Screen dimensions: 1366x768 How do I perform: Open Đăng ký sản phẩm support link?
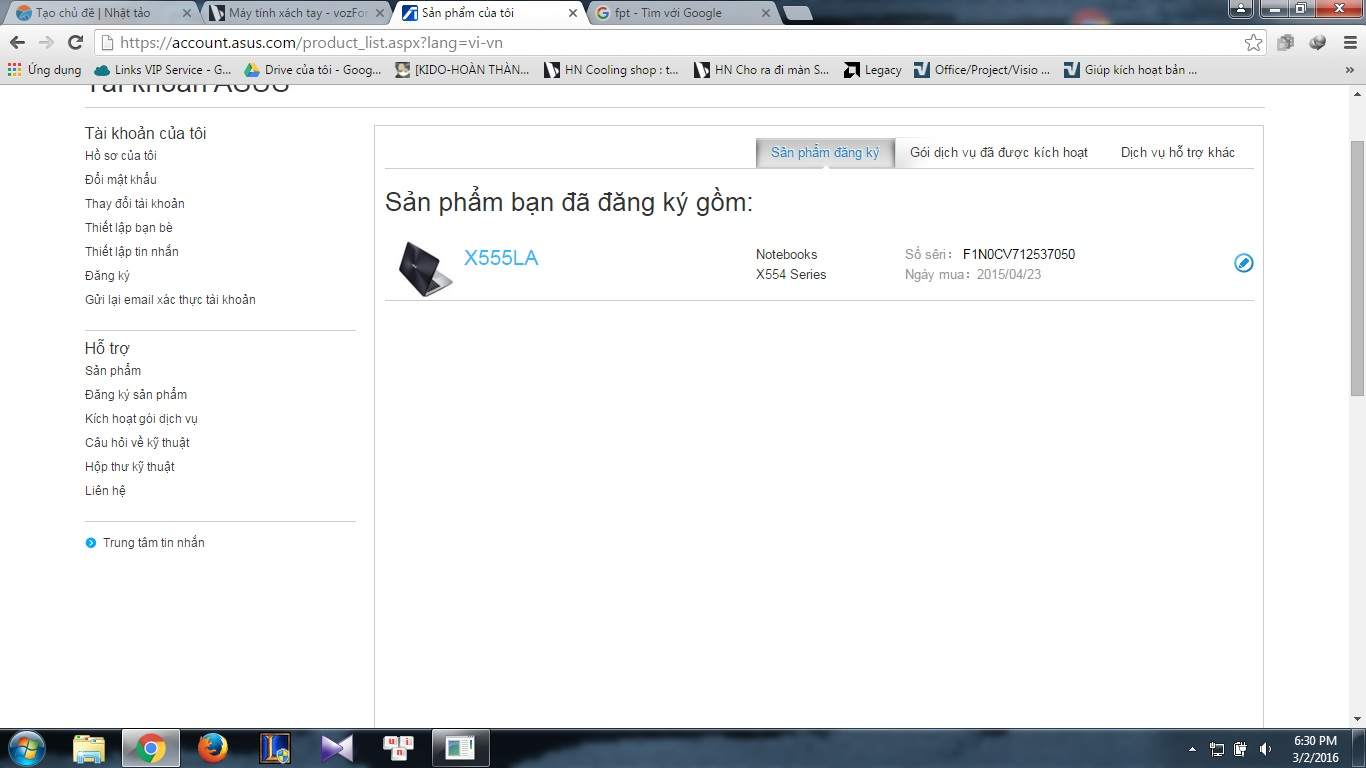136,395
